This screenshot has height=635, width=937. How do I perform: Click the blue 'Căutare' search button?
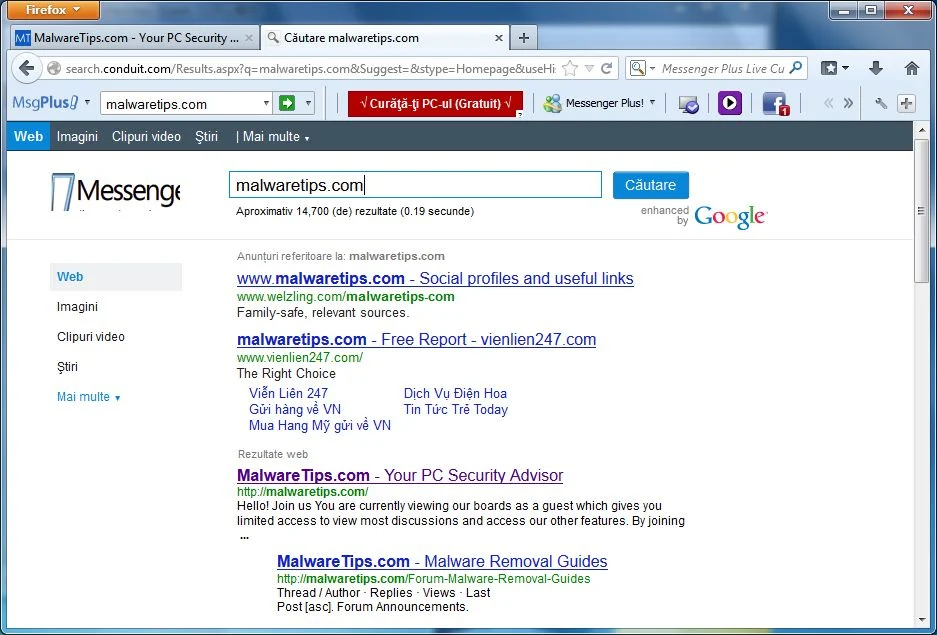[x=651, y=185]
